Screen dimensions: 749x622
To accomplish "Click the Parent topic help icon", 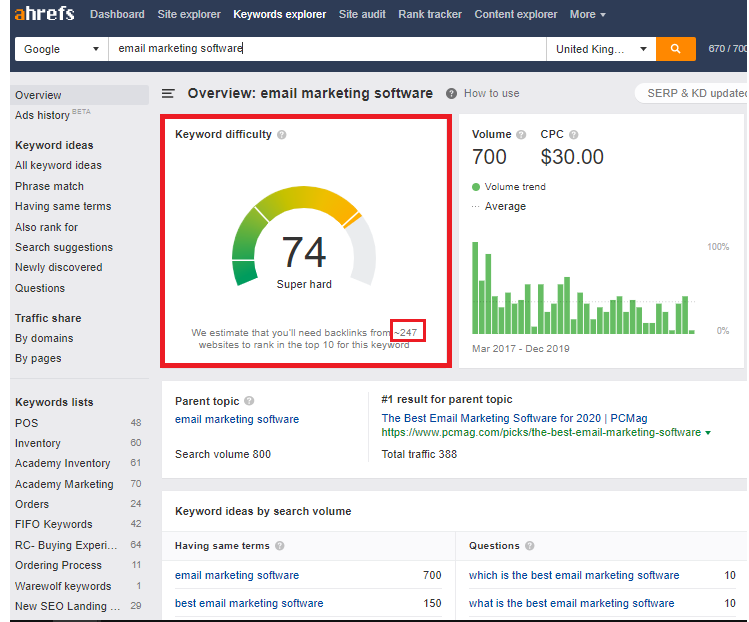I will 249,401.
